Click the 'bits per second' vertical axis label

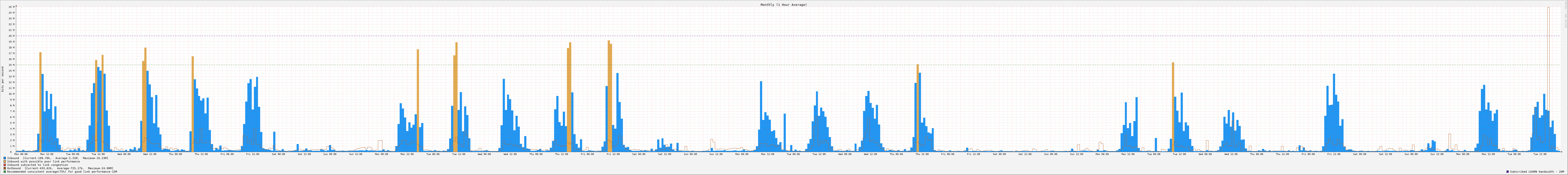pyautogui.click(x=2, y=79)
